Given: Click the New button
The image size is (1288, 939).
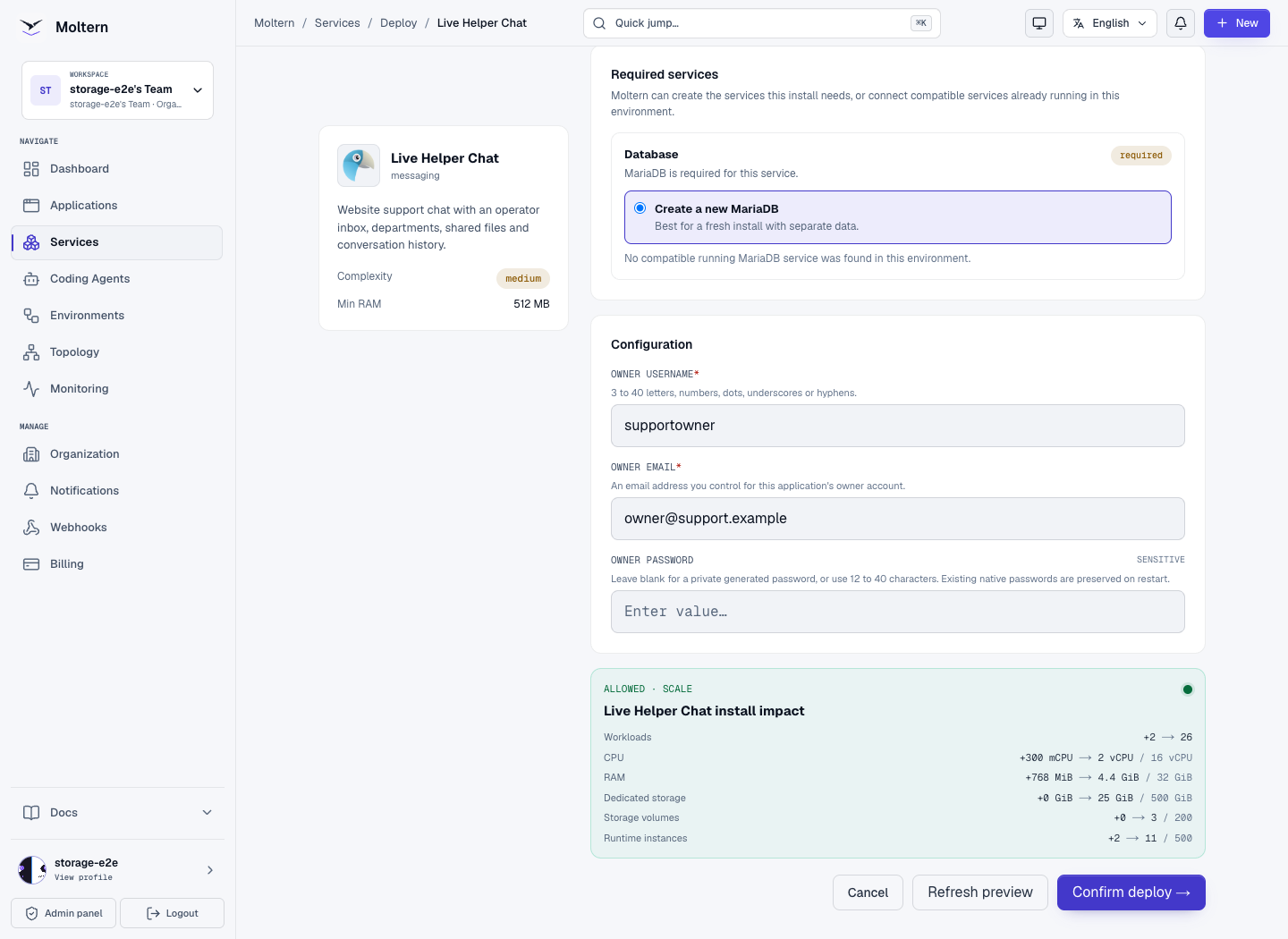Looking at the screenshot, I should pos(1237,23).
